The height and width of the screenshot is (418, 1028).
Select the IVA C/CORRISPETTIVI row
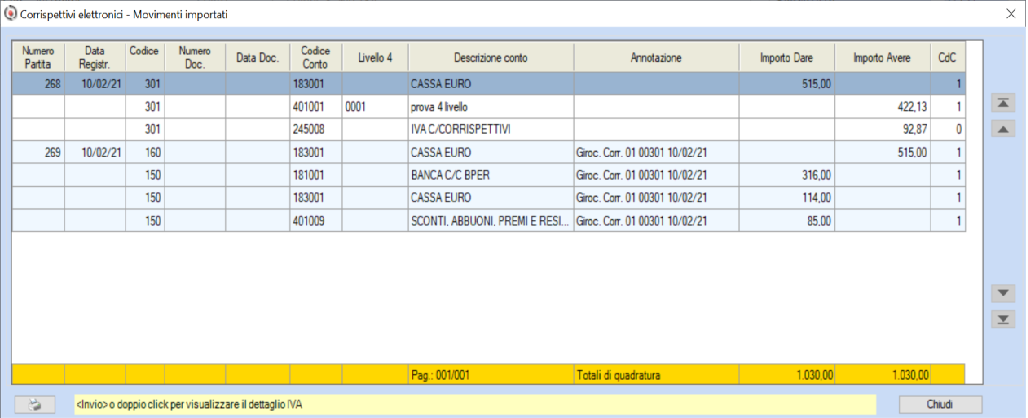tap(488, 129)
